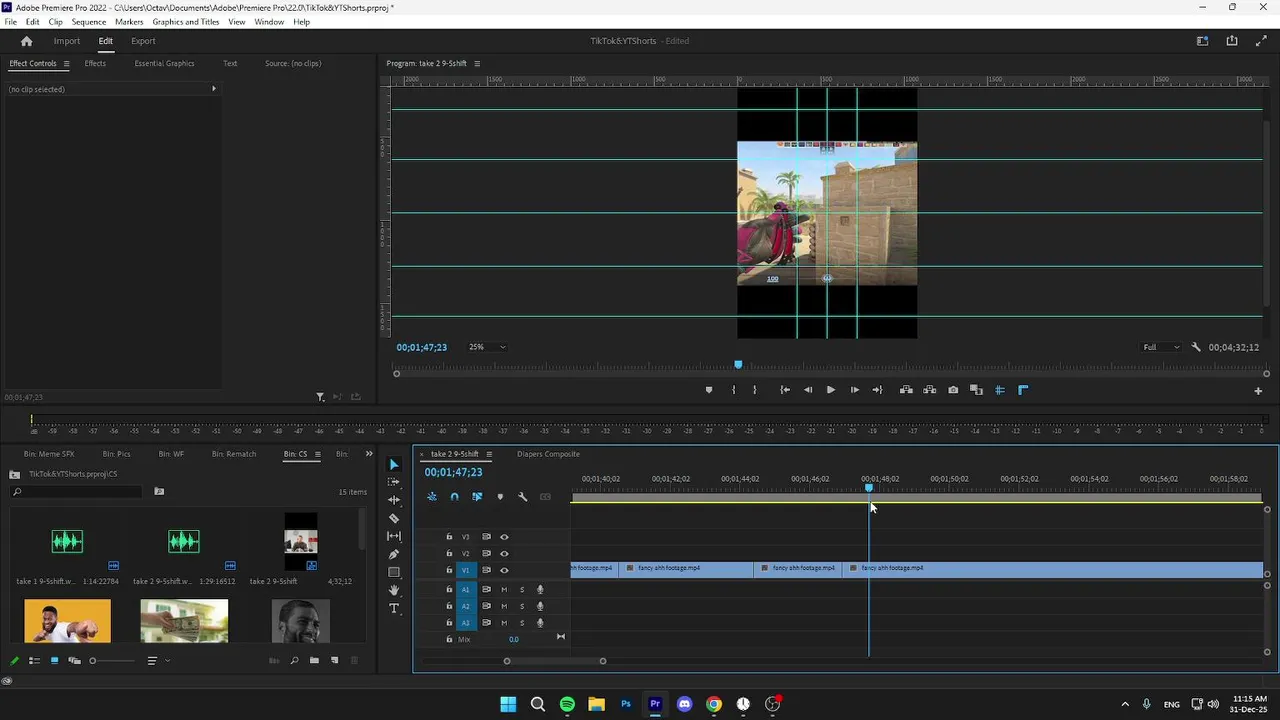The image size is (1280, 720).
Task: Click the Lift button
Action: coord(906,390)
